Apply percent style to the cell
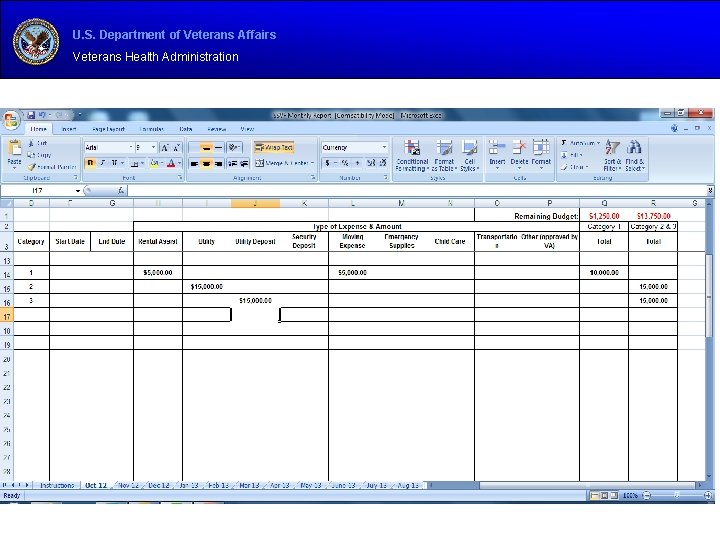The height and width of the screenshot is (540, 720). coord(344,163)
